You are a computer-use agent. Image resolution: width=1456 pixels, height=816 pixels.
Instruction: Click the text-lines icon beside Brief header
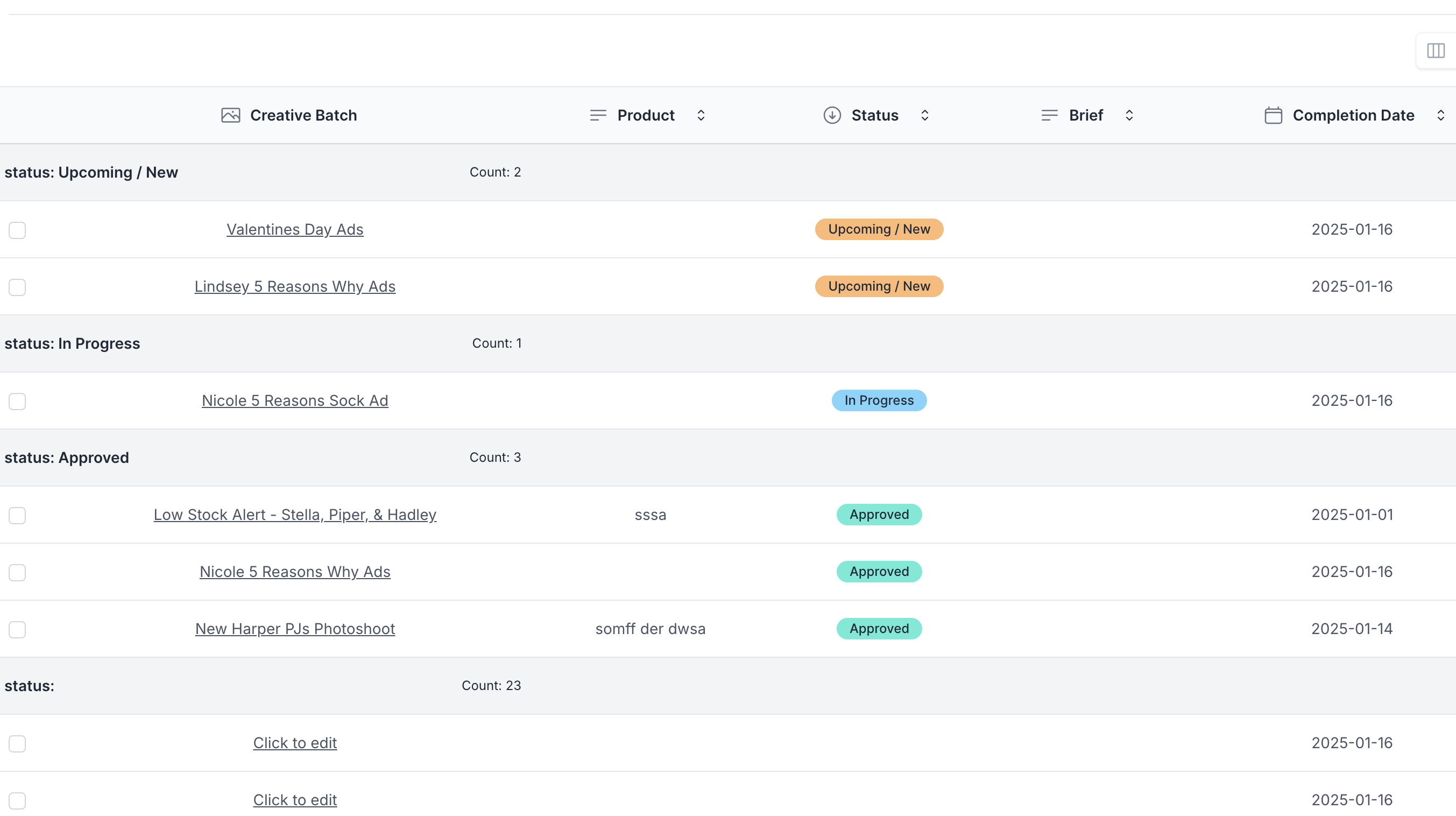click(x=1050, y=115)
